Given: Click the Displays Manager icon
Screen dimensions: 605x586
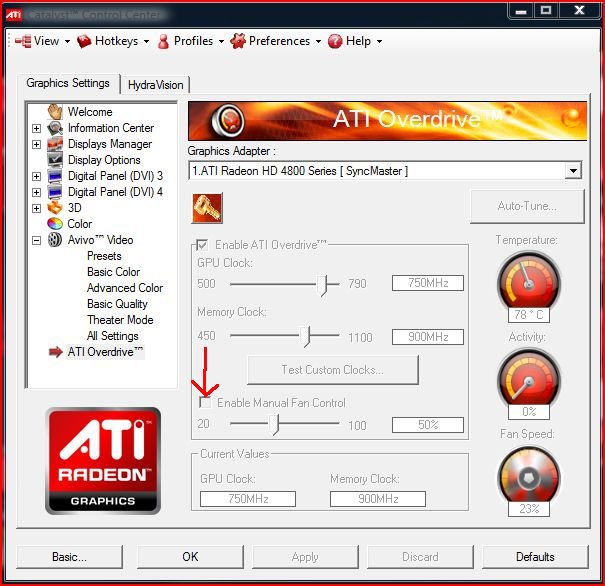Looking at the screenshot, I should click(55, 144).
